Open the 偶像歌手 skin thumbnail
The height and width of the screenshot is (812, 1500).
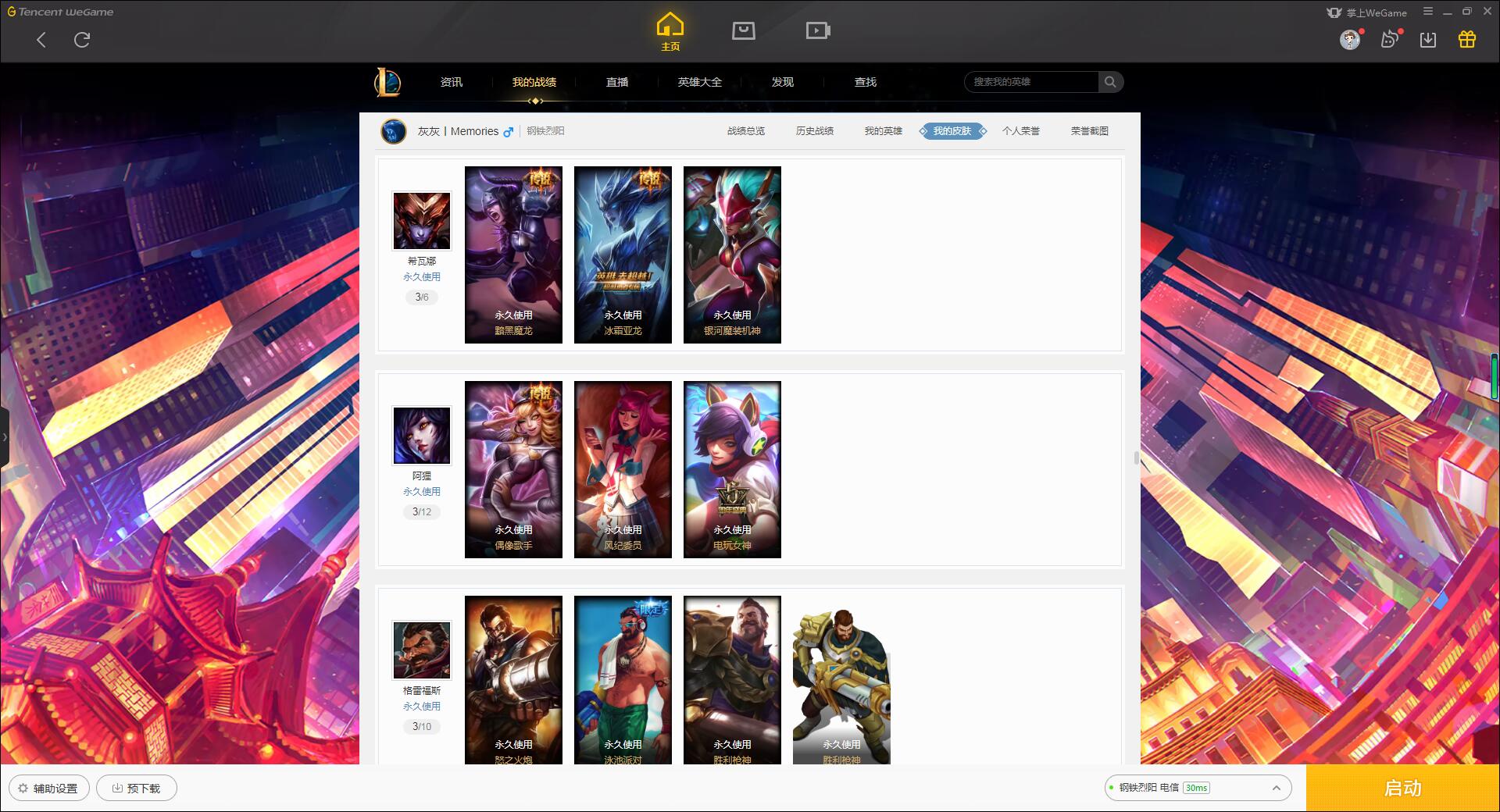pyautogui.click(x=513, y=469)
